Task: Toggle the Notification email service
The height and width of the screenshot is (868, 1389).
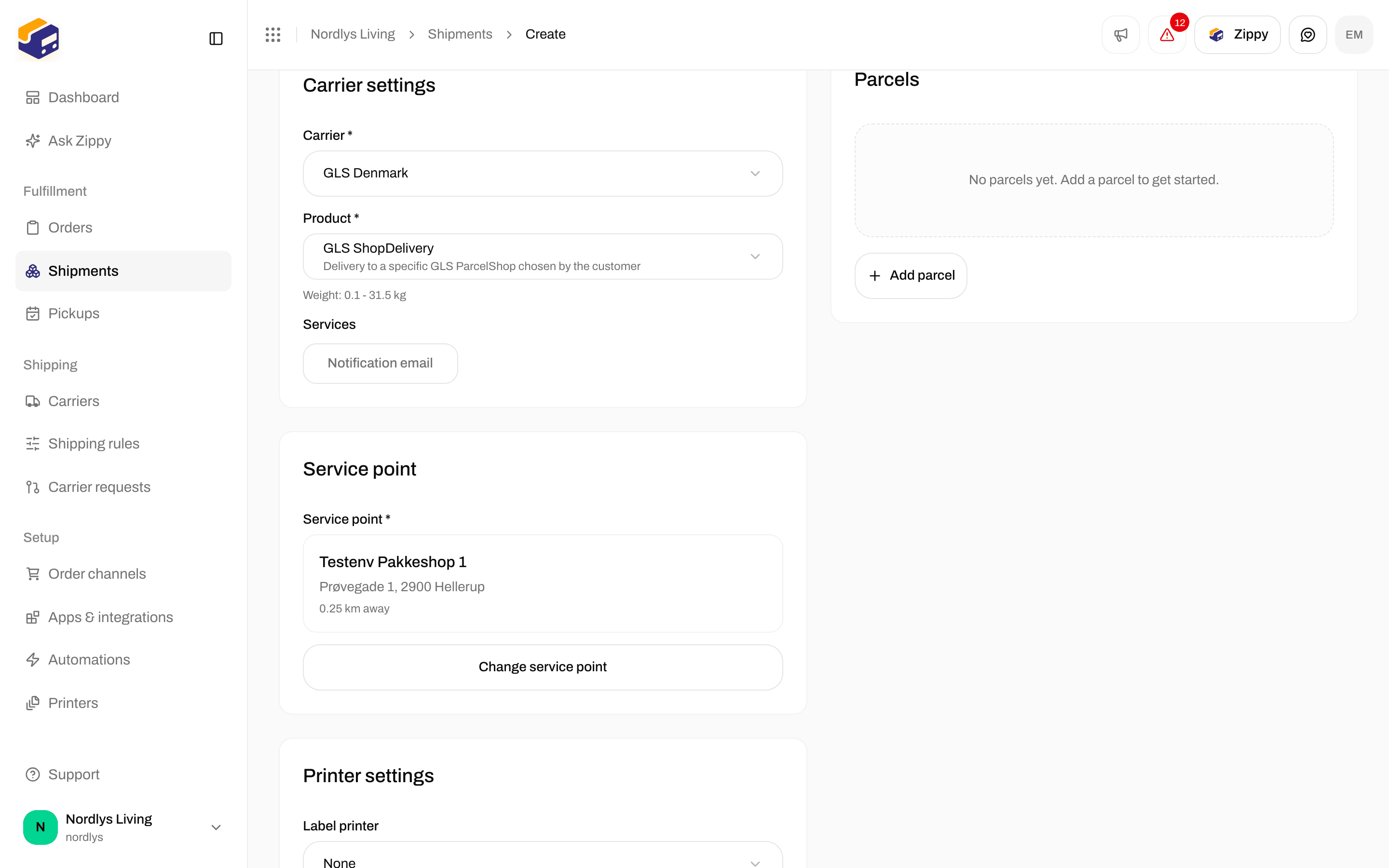Action: pyautogui.click(x=380, y=364)
